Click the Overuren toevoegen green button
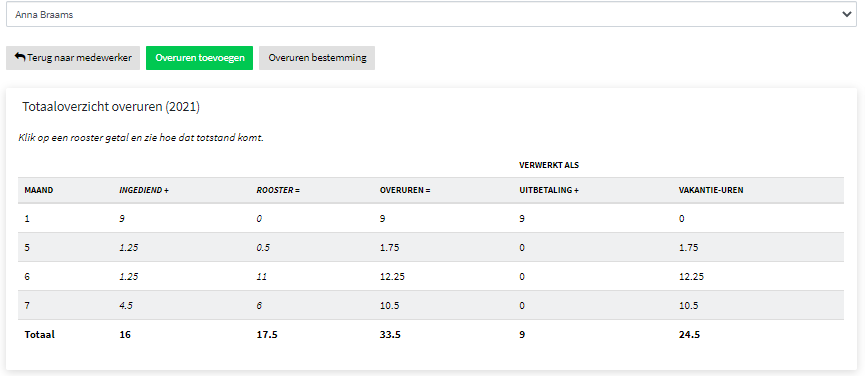The height and width of the screenshot is (376, 865). point(199,58)
